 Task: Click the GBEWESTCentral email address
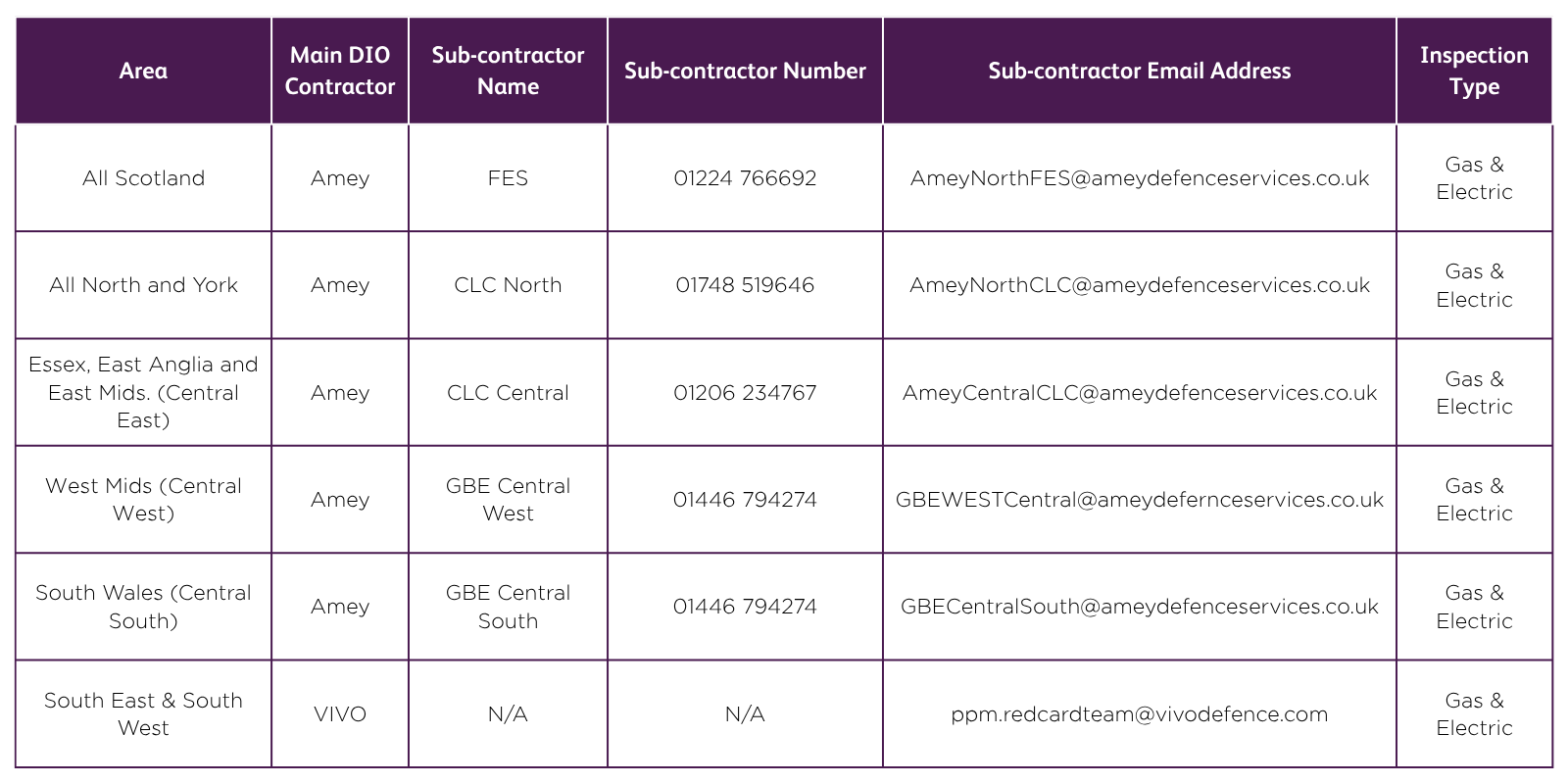tap(1139, 500)
